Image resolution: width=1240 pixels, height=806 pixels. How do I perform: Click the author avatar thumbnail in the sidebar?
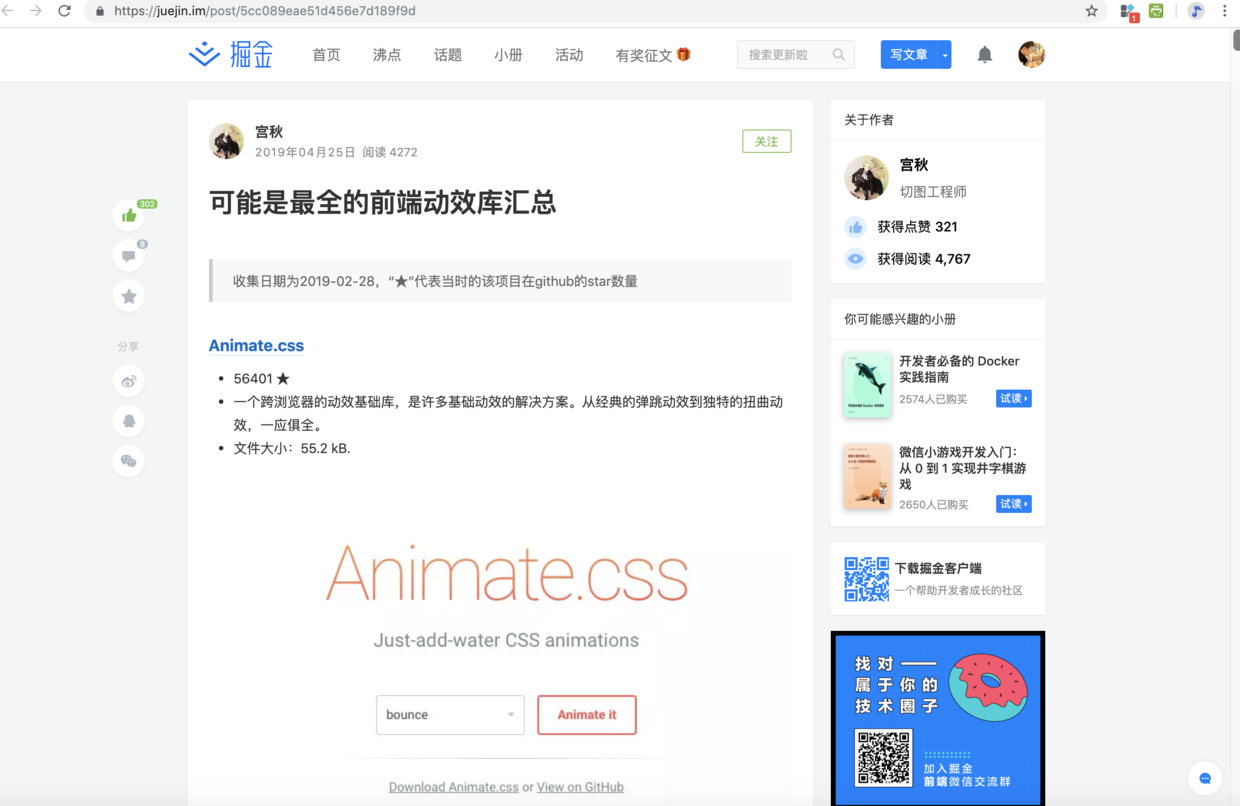point(865,177)
